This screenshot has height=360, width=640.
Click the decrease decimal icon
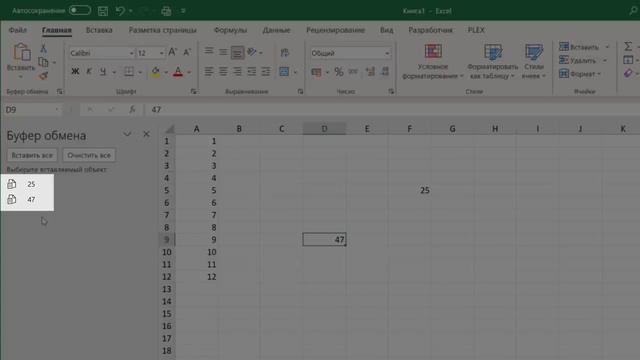pyautogui.click(x=384, y=72)
